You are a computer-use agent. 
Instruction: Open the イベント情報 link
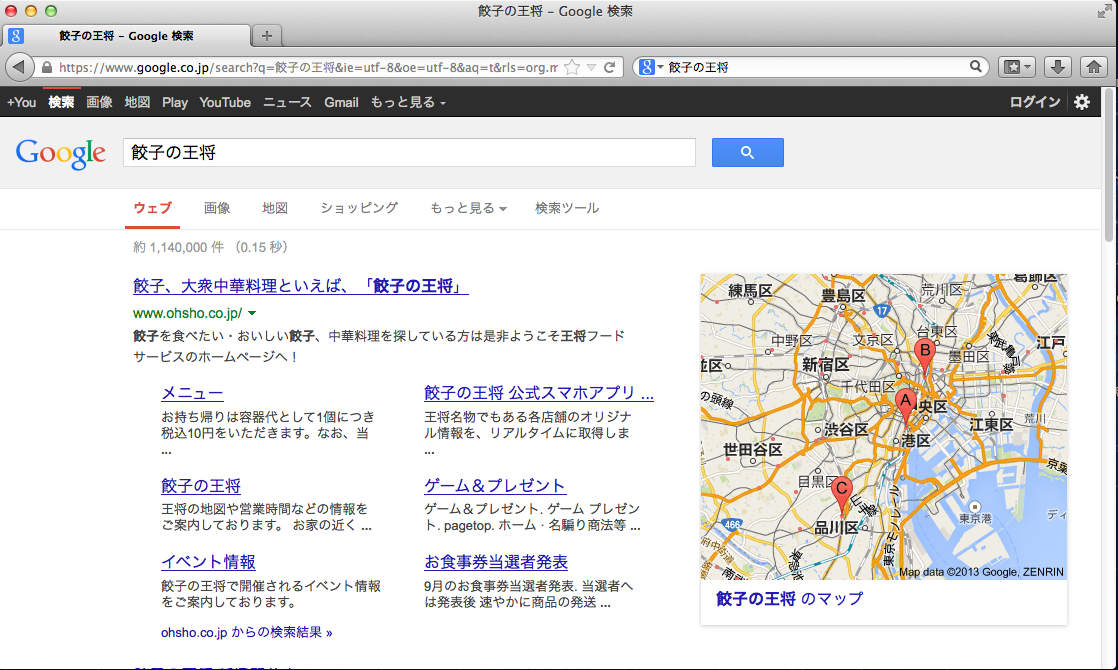208,562
